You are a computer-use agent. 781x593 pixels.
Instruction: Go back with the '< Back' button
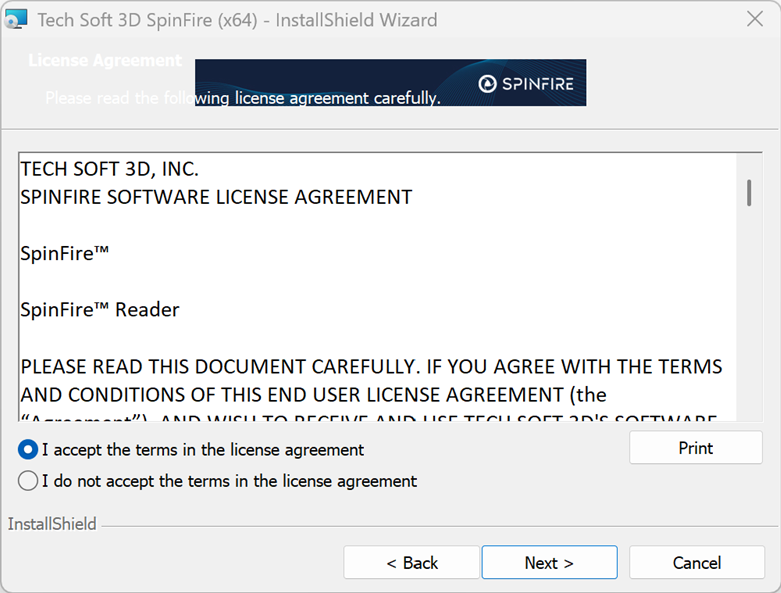411,563
